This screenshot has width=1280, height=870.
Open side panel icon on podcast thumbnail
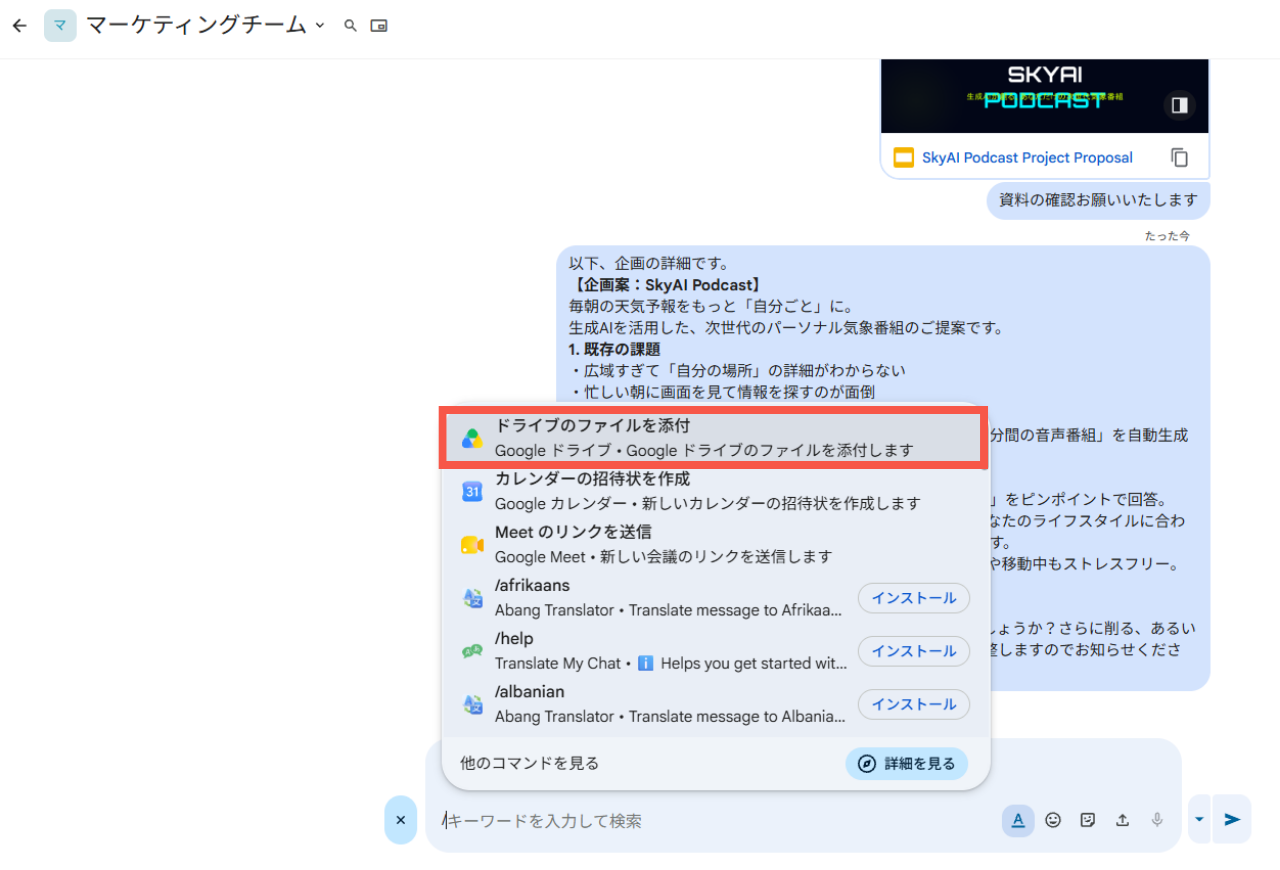pyautogui.click(x=1180, y=105)
